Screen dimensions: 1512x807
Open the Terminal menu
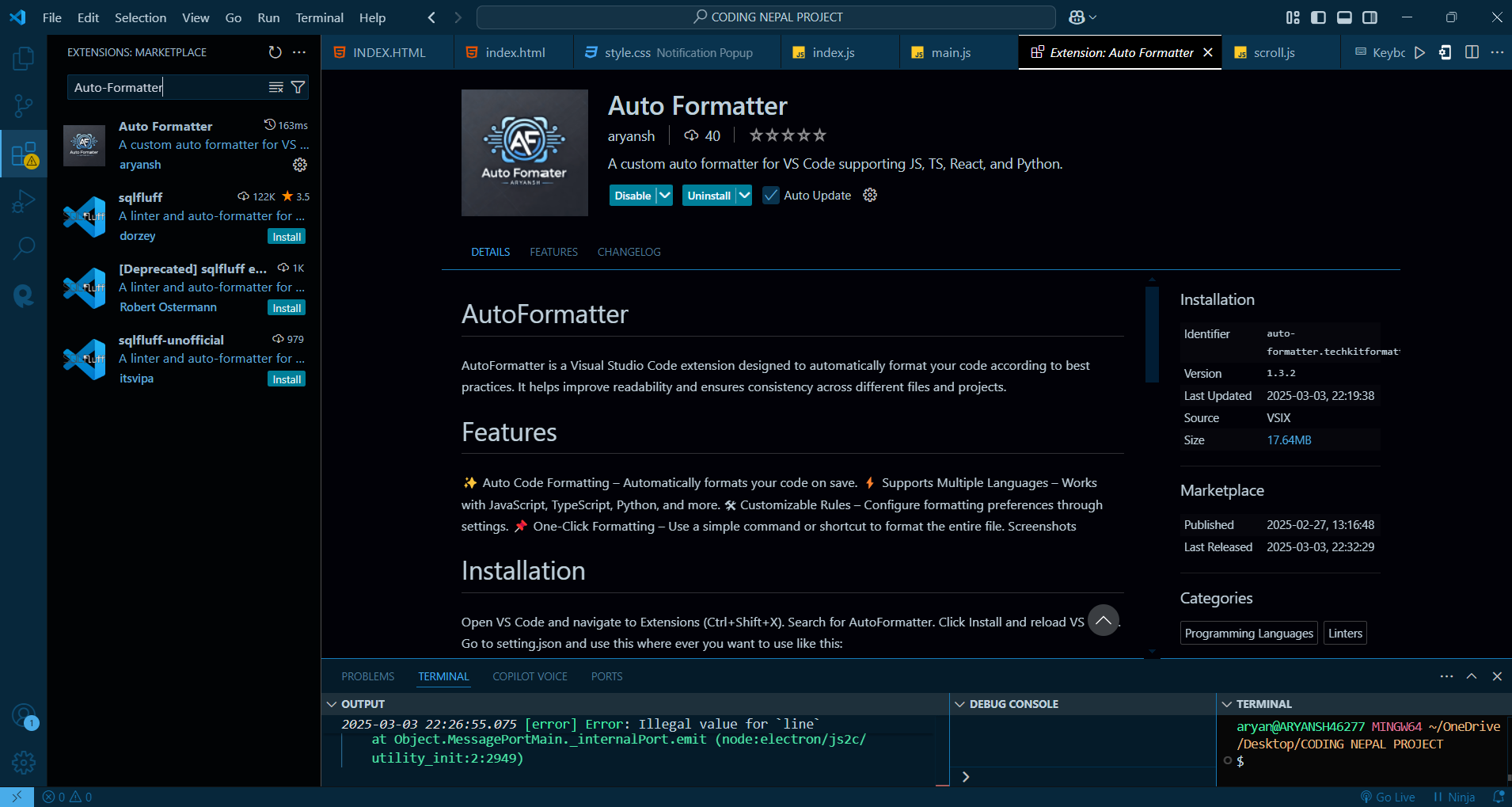[x=320, y=17]
